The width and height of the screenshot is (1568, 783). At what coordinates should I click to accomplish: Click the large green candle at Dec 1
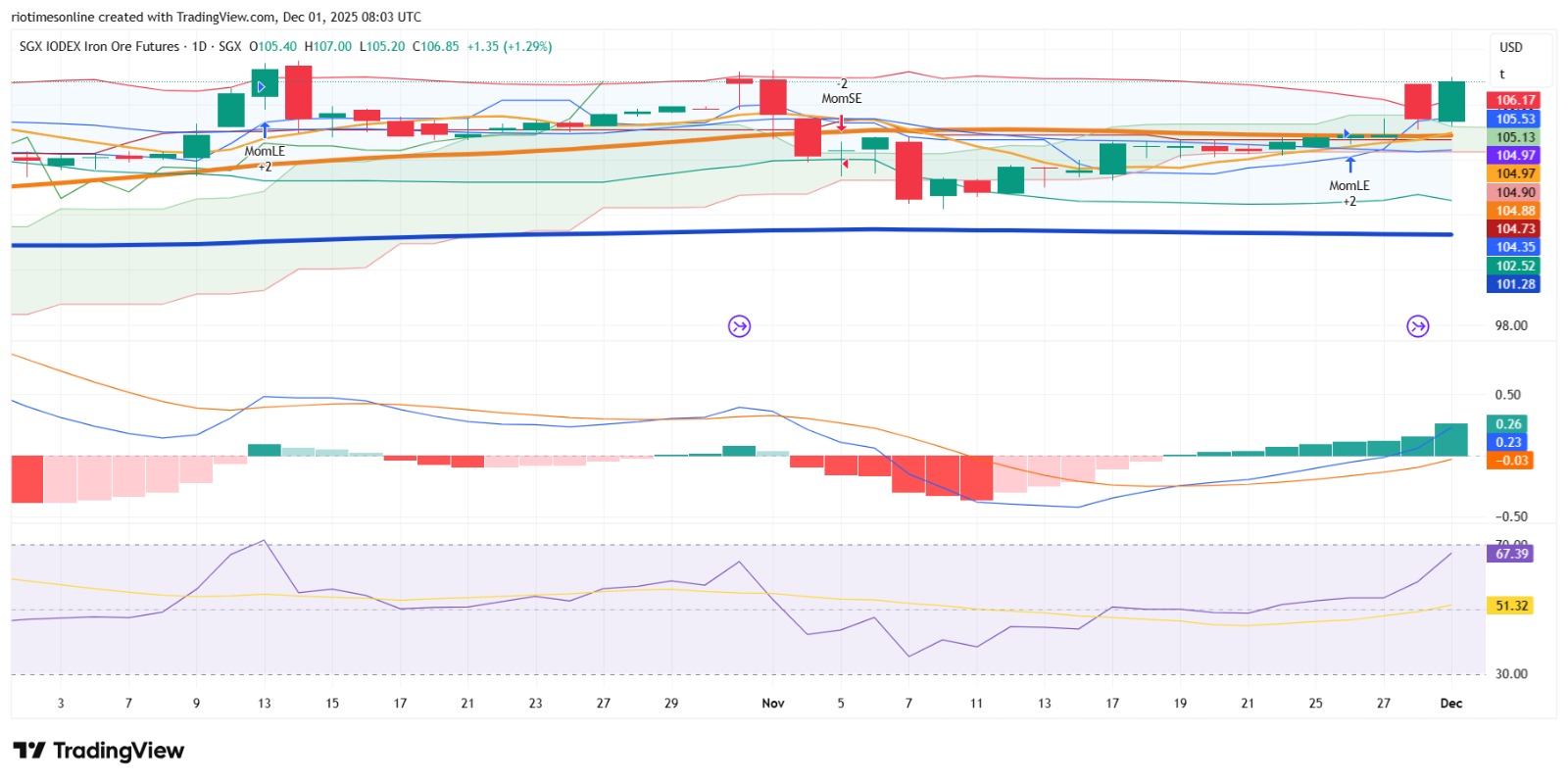coord(1451,101)
